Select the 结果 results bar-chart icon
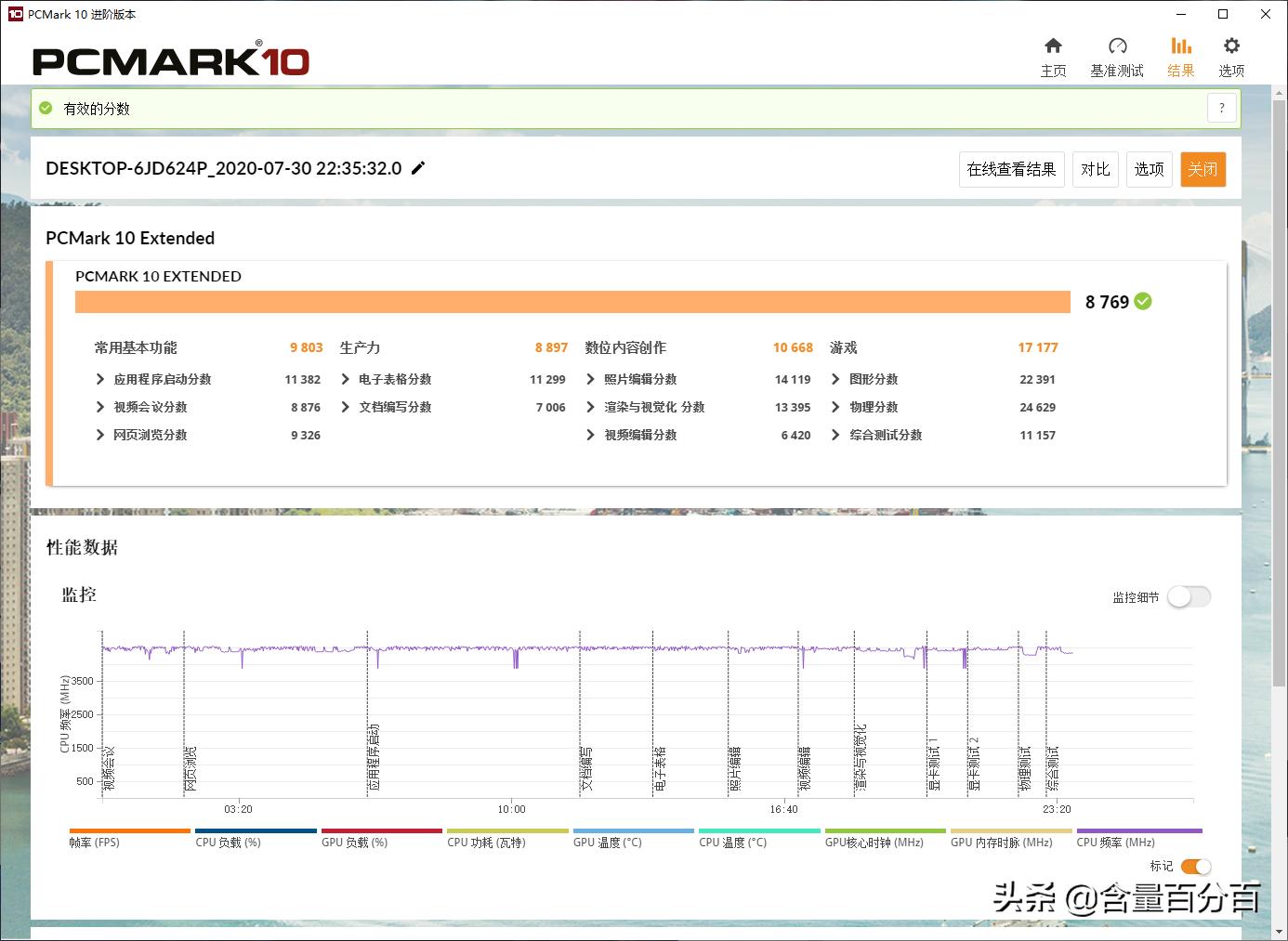Screen dimensions: 1288x941 [1181, 54]
